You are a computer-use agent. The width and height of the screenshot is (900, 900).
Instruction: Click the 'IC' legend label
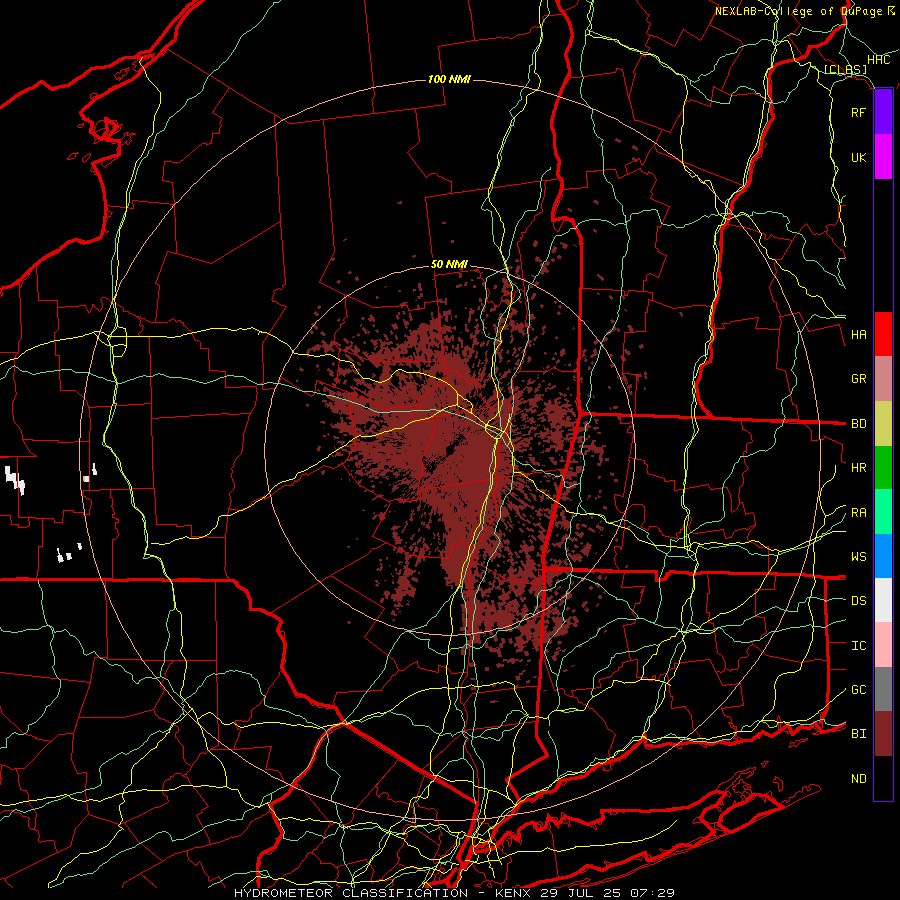[859, 646]
